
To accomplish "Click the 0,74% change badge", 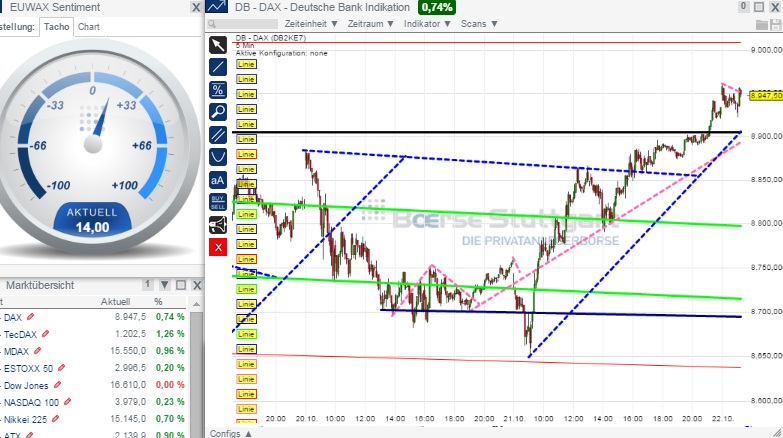I will pyautogui.click(x=437, y=7).
